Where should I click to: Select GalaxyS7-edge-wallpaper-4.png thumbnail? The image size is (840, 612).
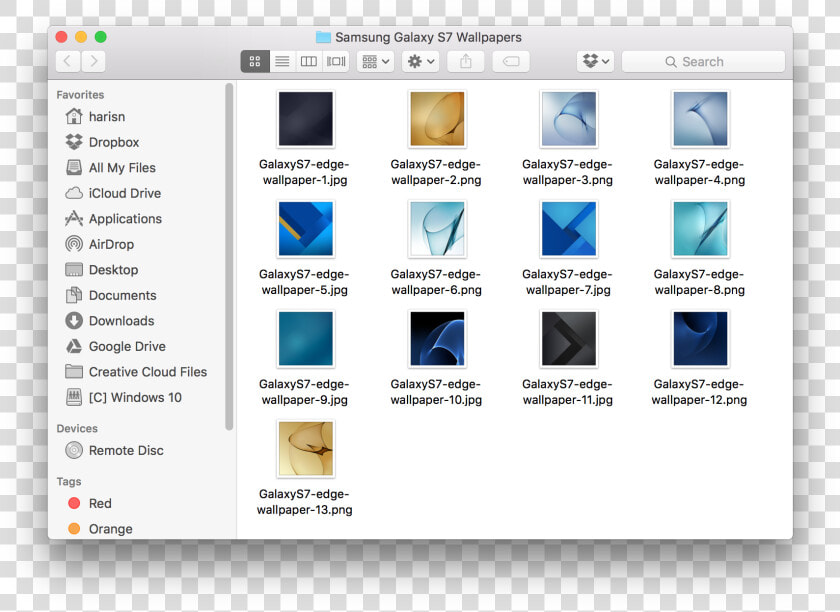tap(700, 119)
